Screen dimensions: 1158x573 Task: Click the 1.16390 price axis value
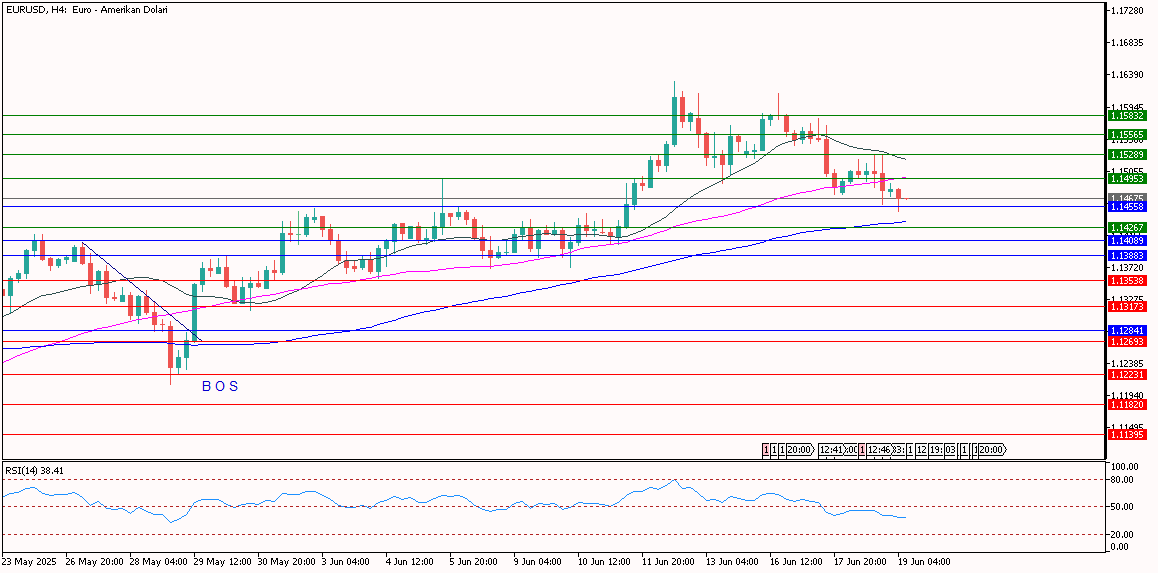[x=1128, y=75]
